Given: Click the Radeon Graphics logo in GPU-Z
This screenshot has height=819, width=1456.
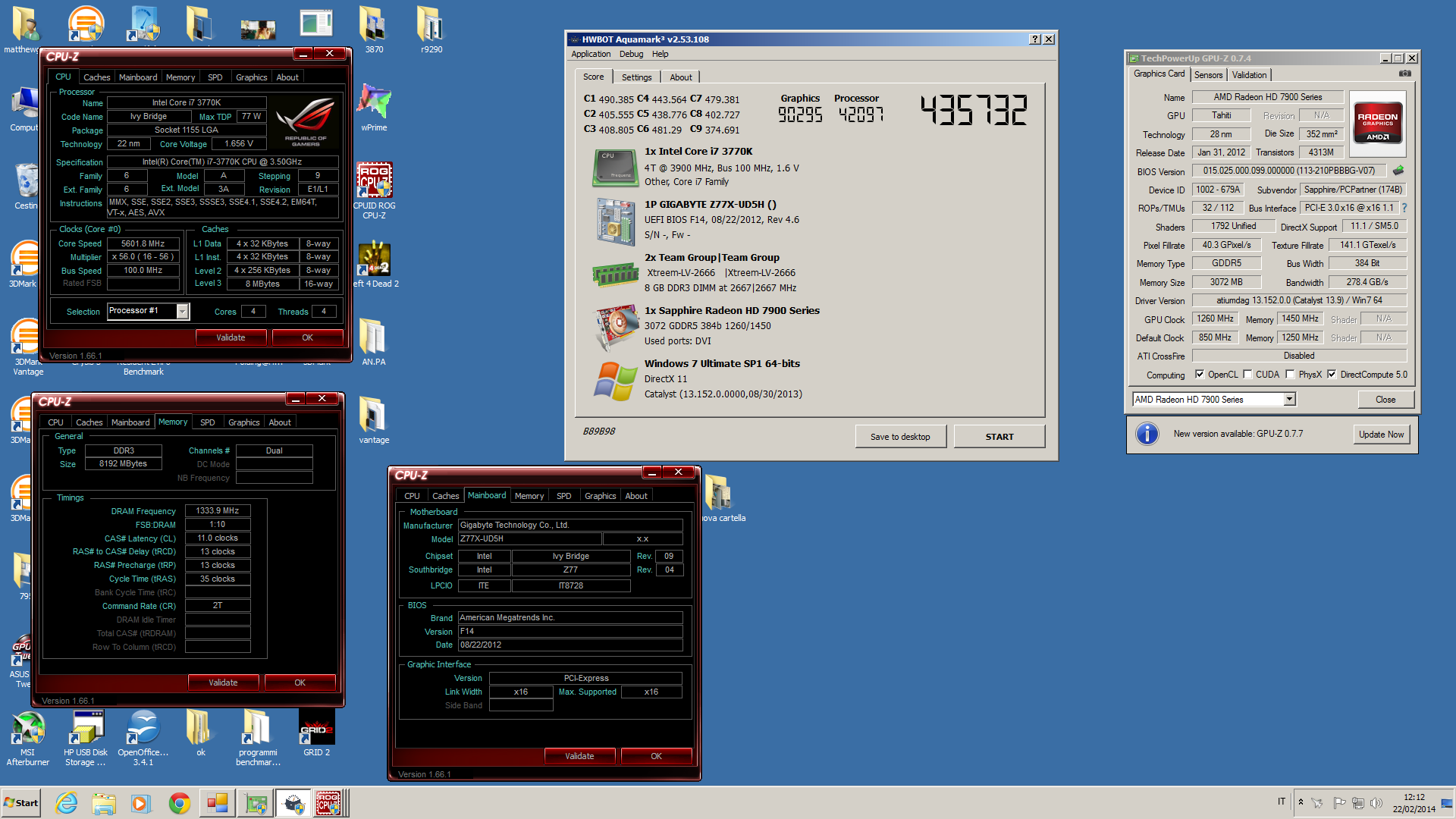Looking at the screenshot, I should [x=1378, y=124].
